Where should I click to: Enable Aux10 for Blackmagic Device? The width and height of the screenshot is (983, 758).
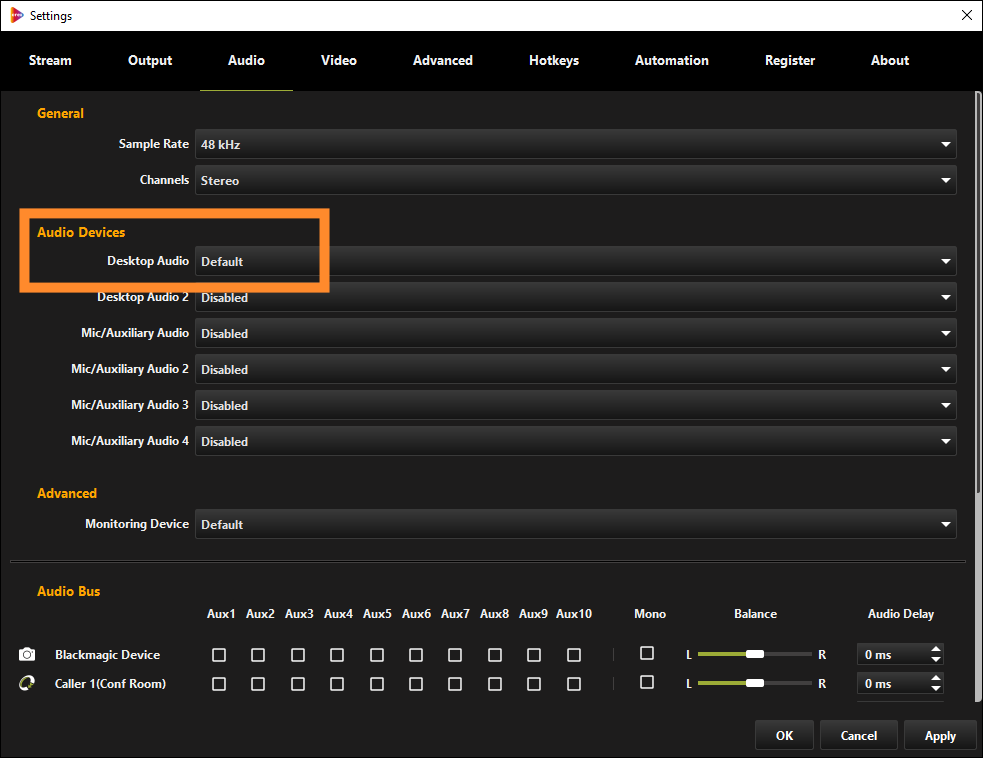pos(573,654)
